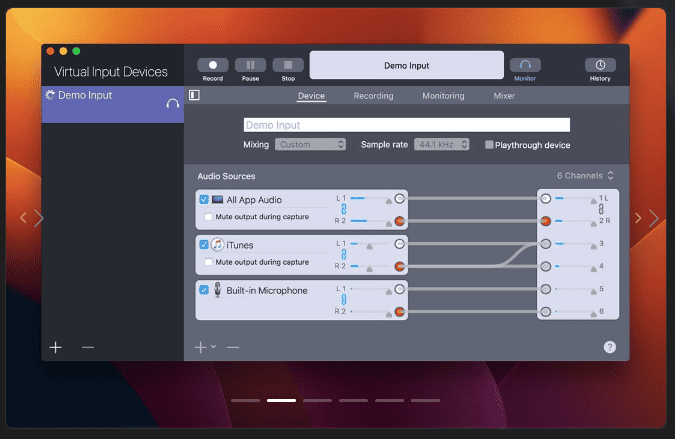675x439 pixels.
Task: Open help with the question mark button
Action: tap(610, 347)
